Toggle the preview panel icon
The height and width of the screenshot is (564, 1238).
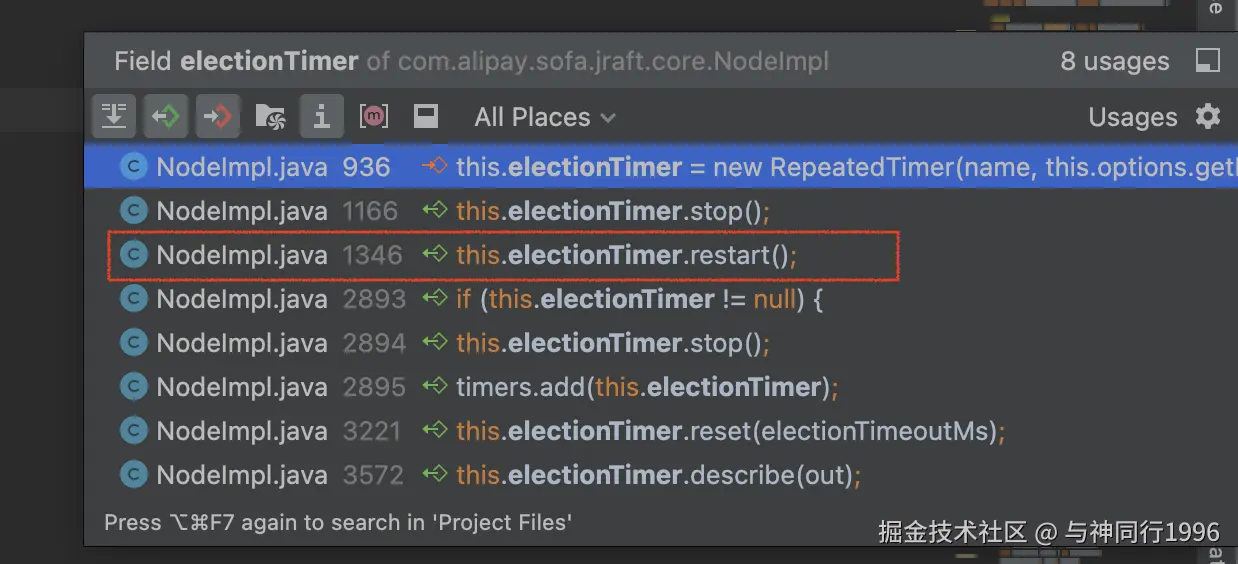426,117
